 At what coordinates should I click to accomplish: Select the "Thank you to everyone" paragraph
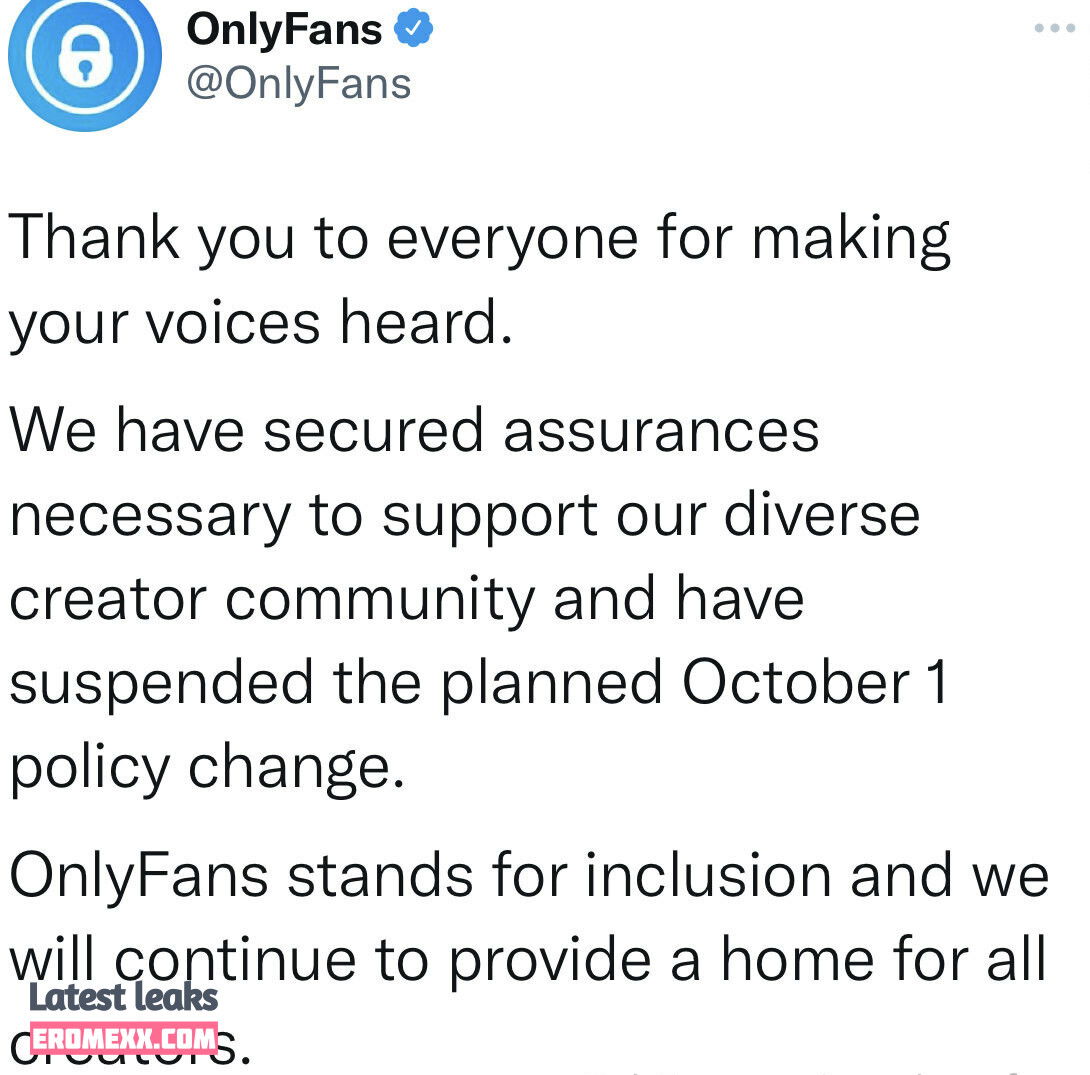pos(479,280)
